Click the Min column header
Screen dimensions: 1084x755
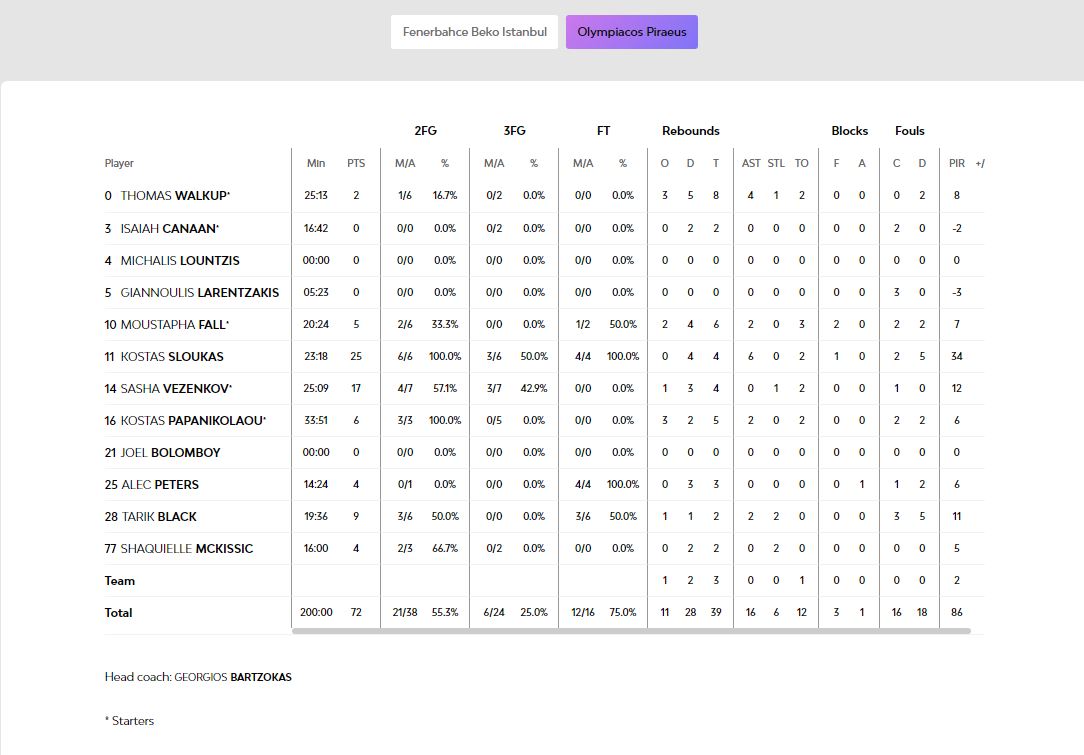316,163
